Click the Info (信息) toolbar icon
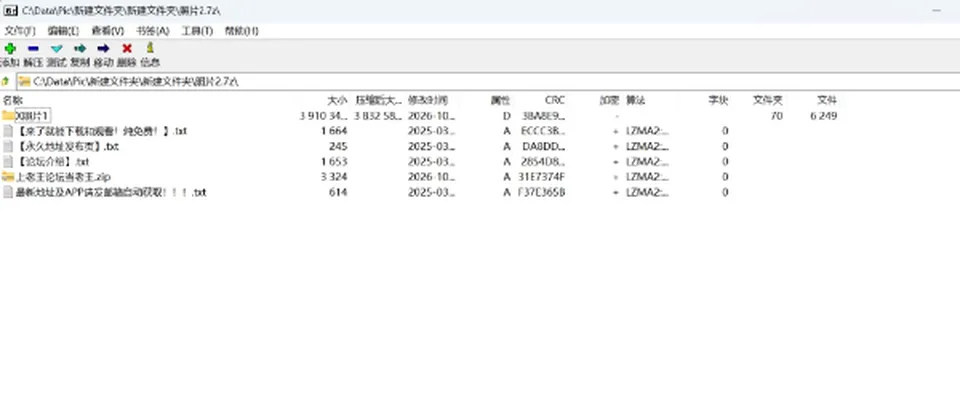This screenshot has height=398, width=960. point(150,48)
